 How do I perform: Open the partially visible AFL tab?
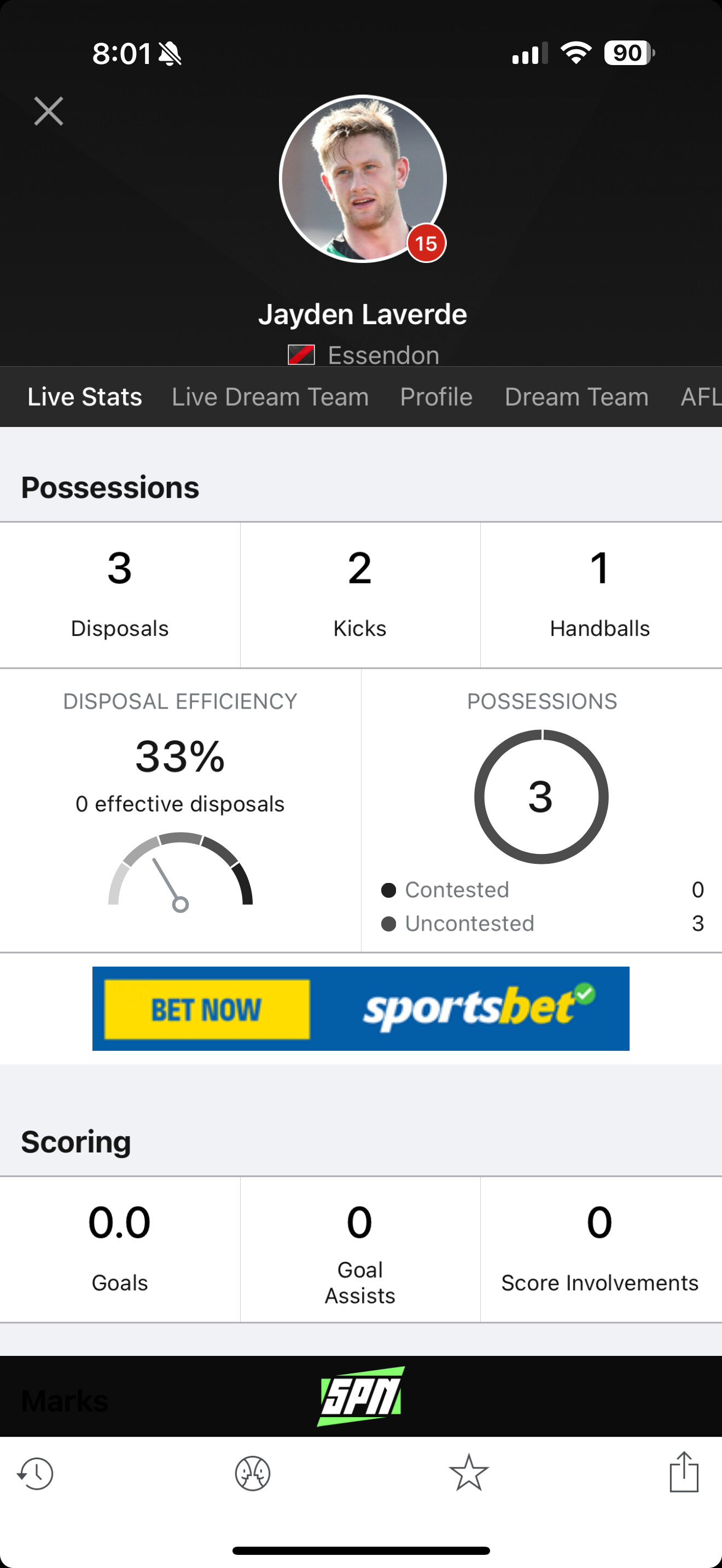[x=701, y=397]
